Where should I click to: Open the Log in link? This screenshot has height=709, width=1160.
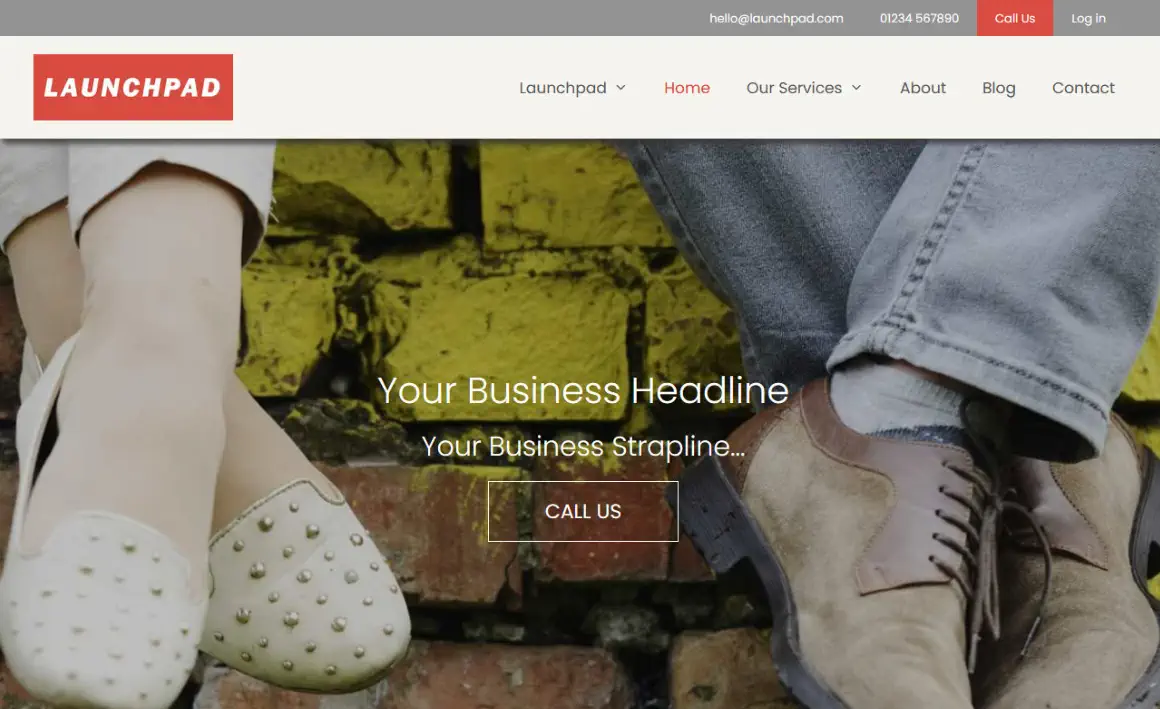click(x=1088, y=19)
